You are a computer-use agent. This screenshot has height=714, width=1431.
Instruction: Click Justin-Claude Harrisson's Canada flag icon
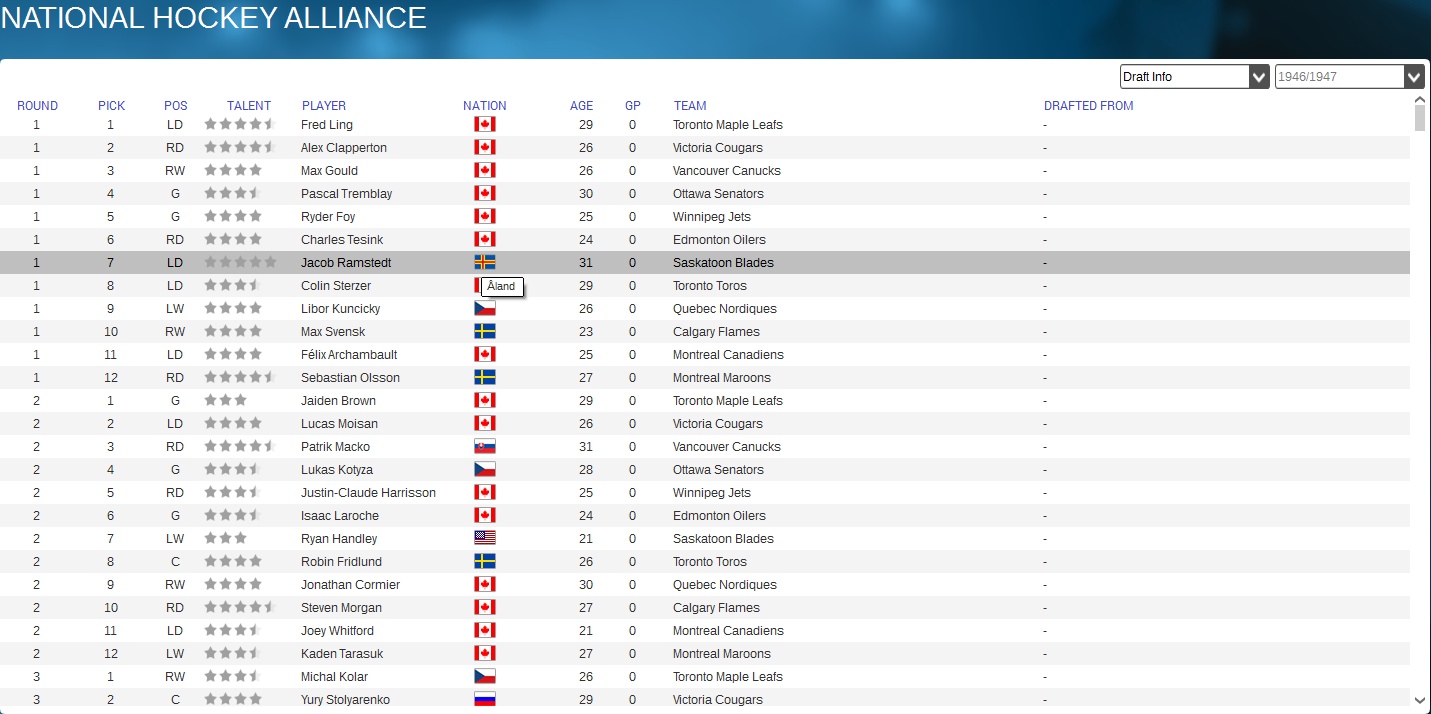(485, 493)
